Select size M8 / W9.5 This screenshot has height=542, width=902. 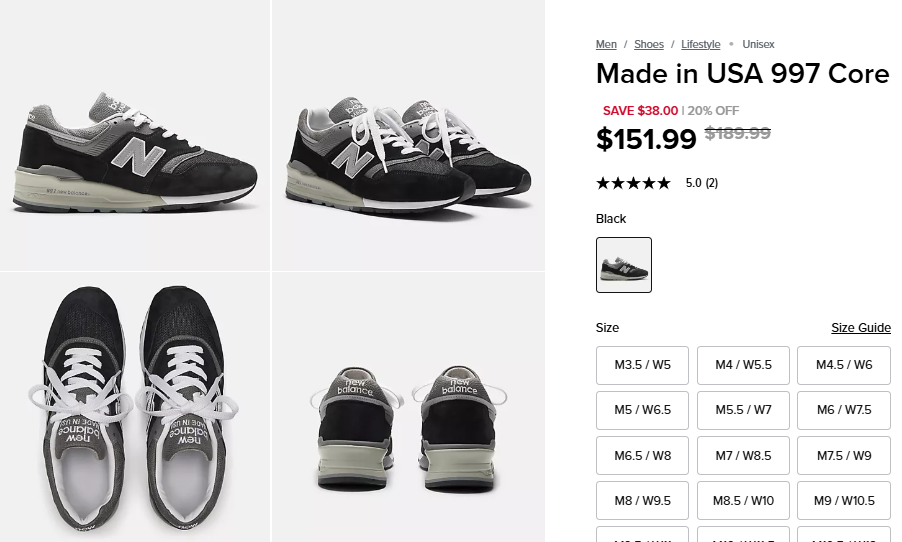[643, 500]
